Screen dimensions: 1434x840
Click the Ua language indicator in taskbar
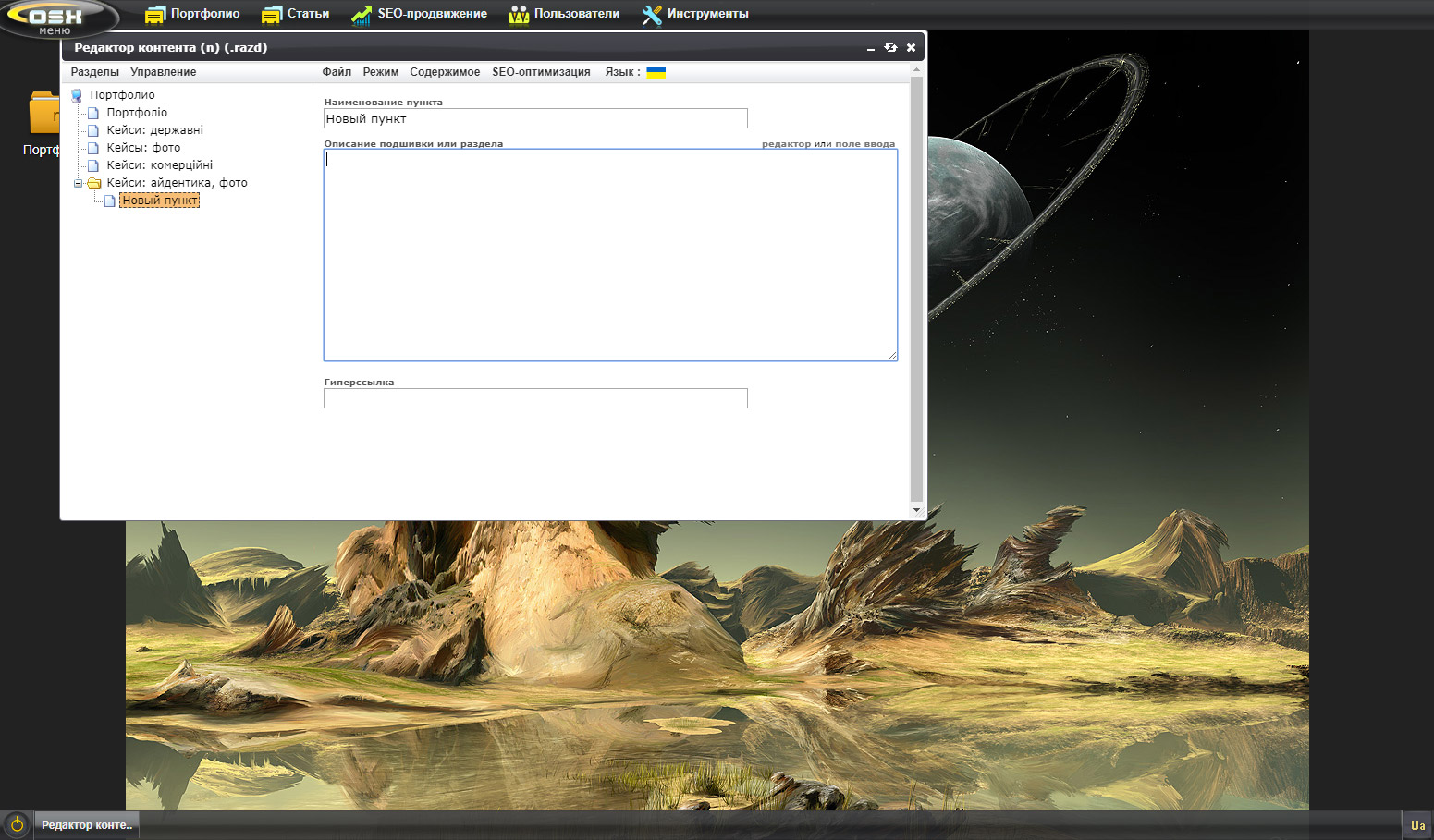point(1417,825)
